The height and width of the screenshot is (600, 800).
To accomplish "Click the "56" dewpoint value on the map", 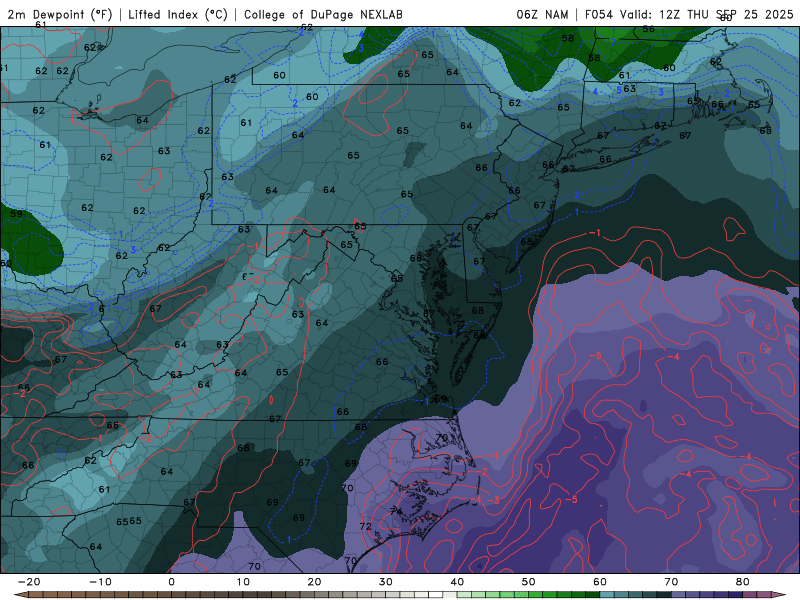I will pos(648,29).
